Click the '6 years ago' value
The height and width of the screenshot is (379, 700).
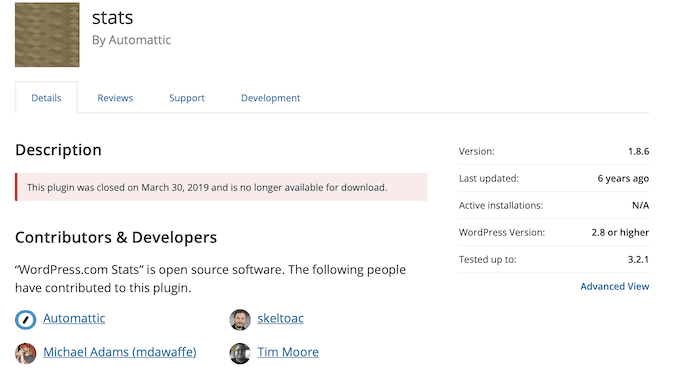click(623, 179)
